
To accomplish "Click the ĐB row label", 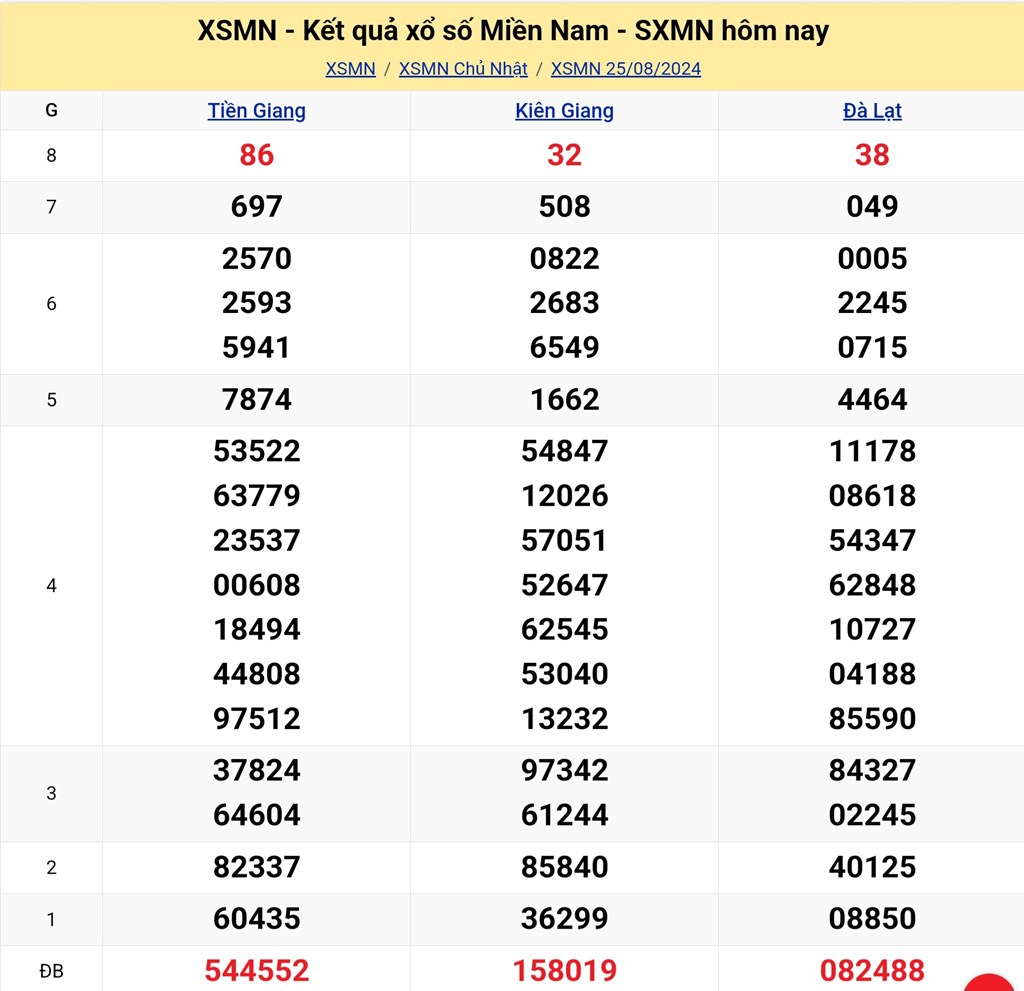I will [x=51, y=970].
